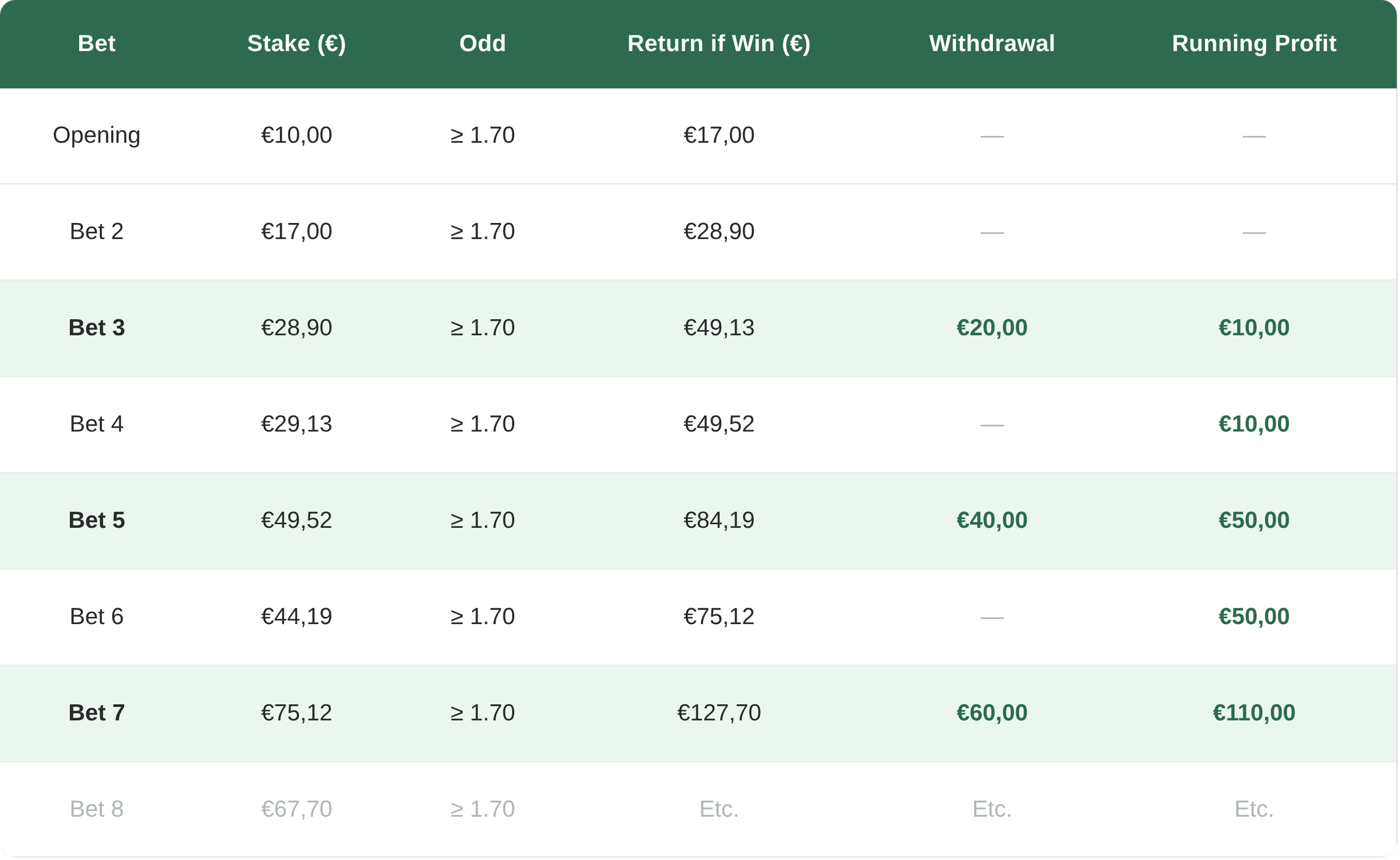
Task: Click the '€28,90' stake in Bet 3 row
Action: click(297, 328)
